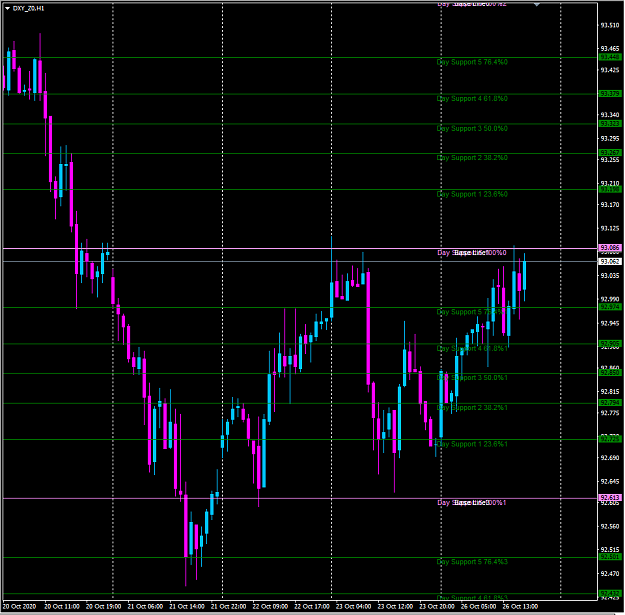Click the '23 Oct 20:00' time axis label
This screenshot has width=625, height=615.
(x=437, y=606)
